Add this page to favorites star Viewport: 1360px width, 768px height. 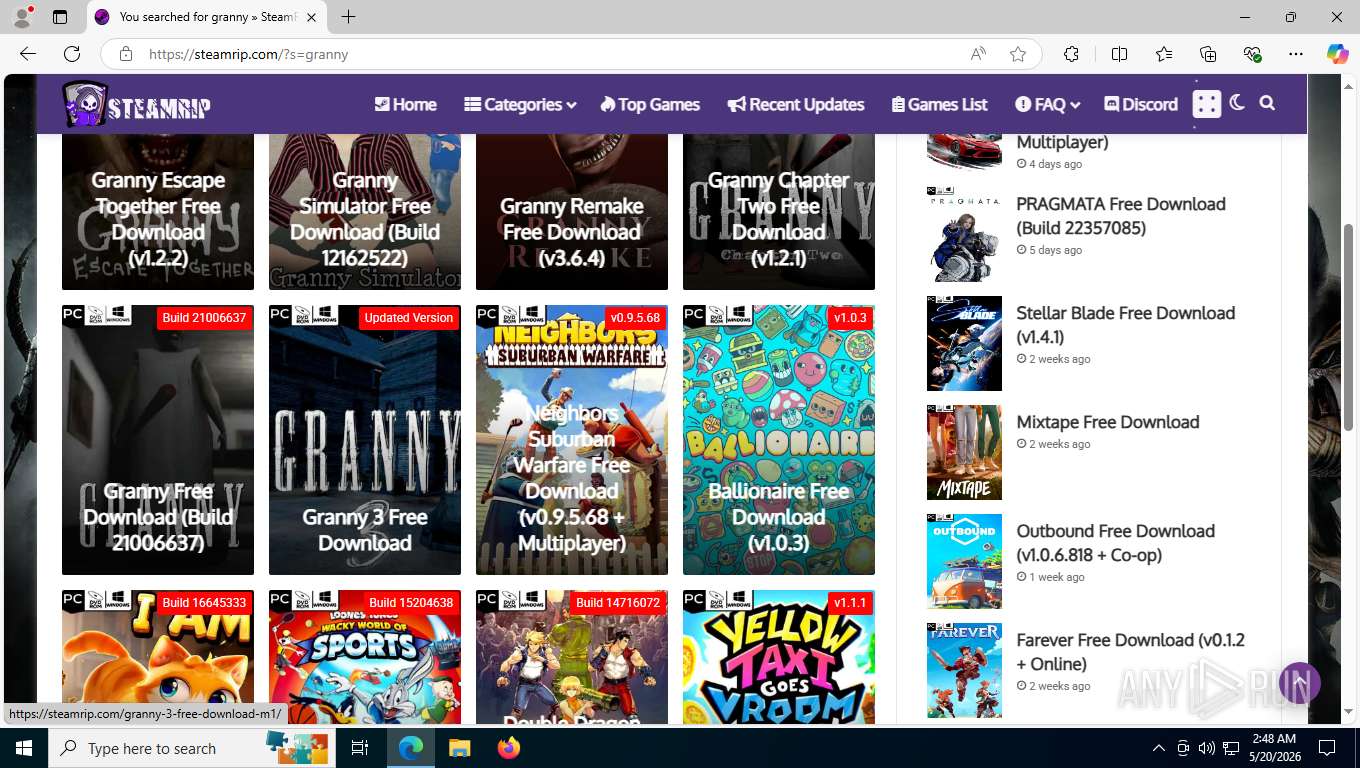1018,54
